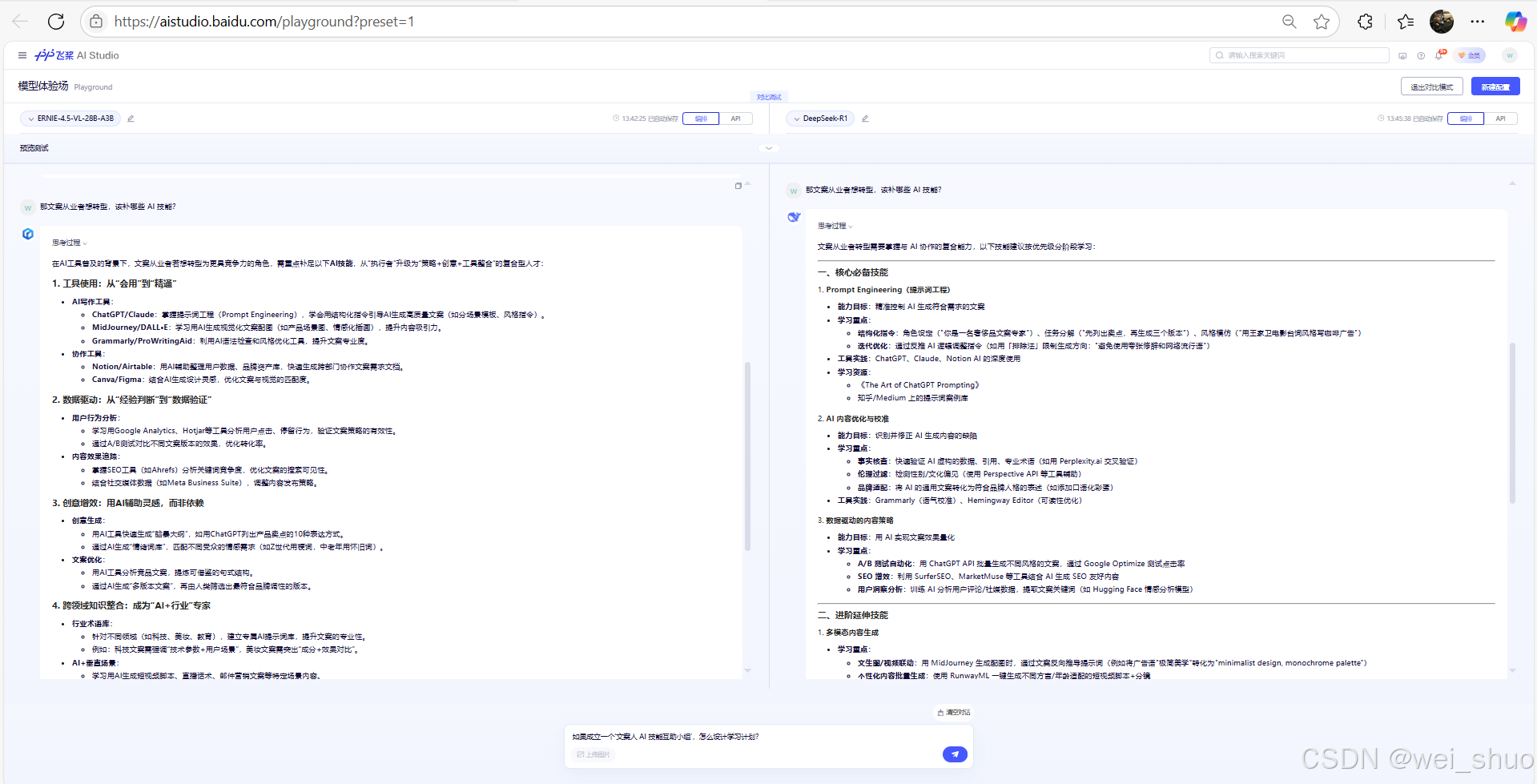Click the right panel 13:45:38 autosave timestamp

click(1410, 119)
